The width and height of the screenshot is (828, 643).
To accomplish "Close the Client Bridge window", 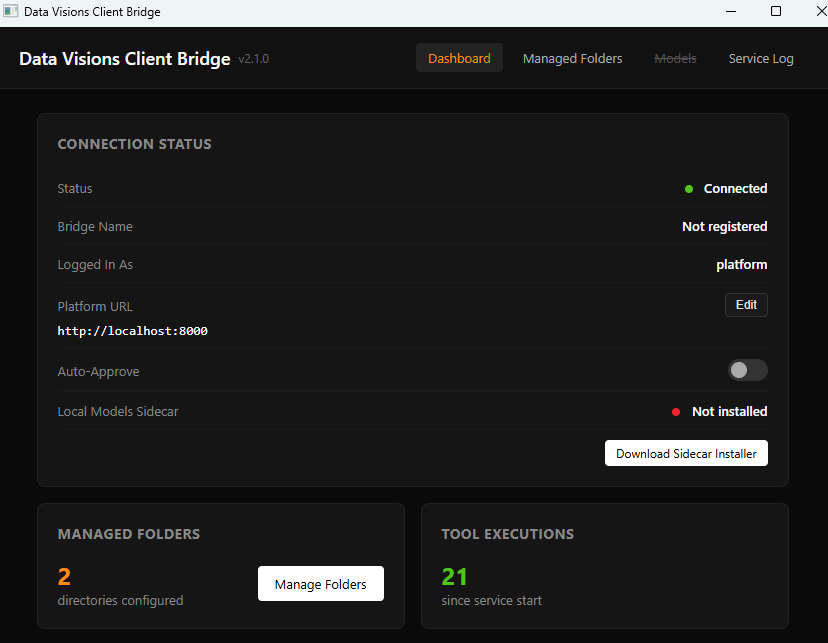I will pyautogui.click(x=821, y=11).
